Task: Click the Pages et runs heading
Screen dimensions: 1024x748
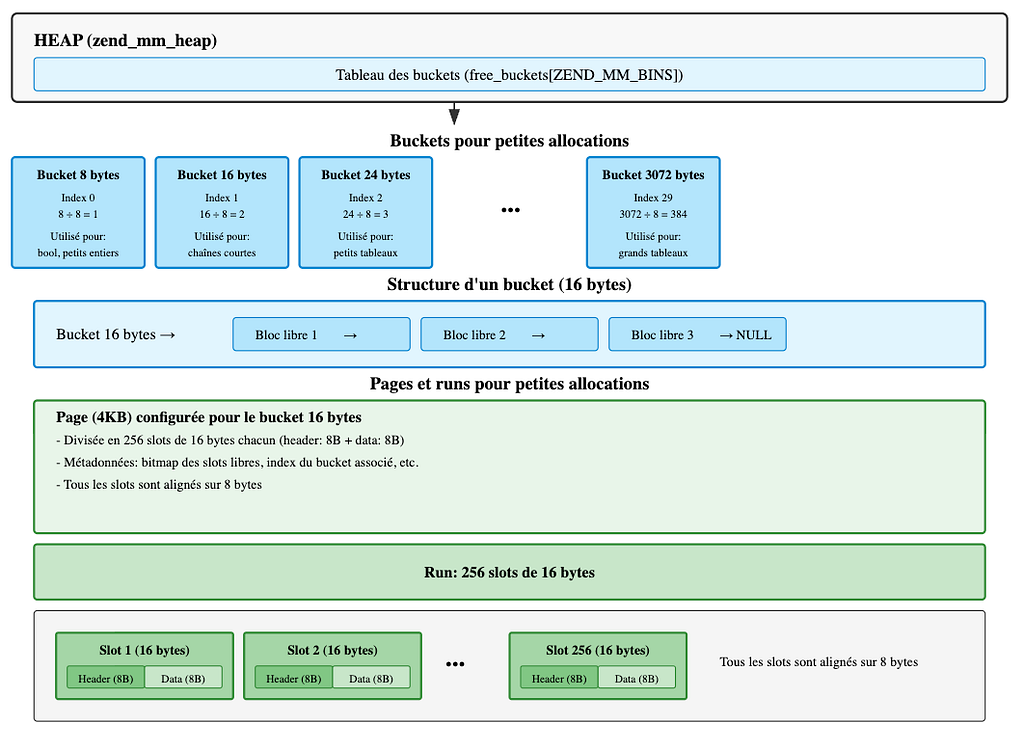Action: pos(509,383)
